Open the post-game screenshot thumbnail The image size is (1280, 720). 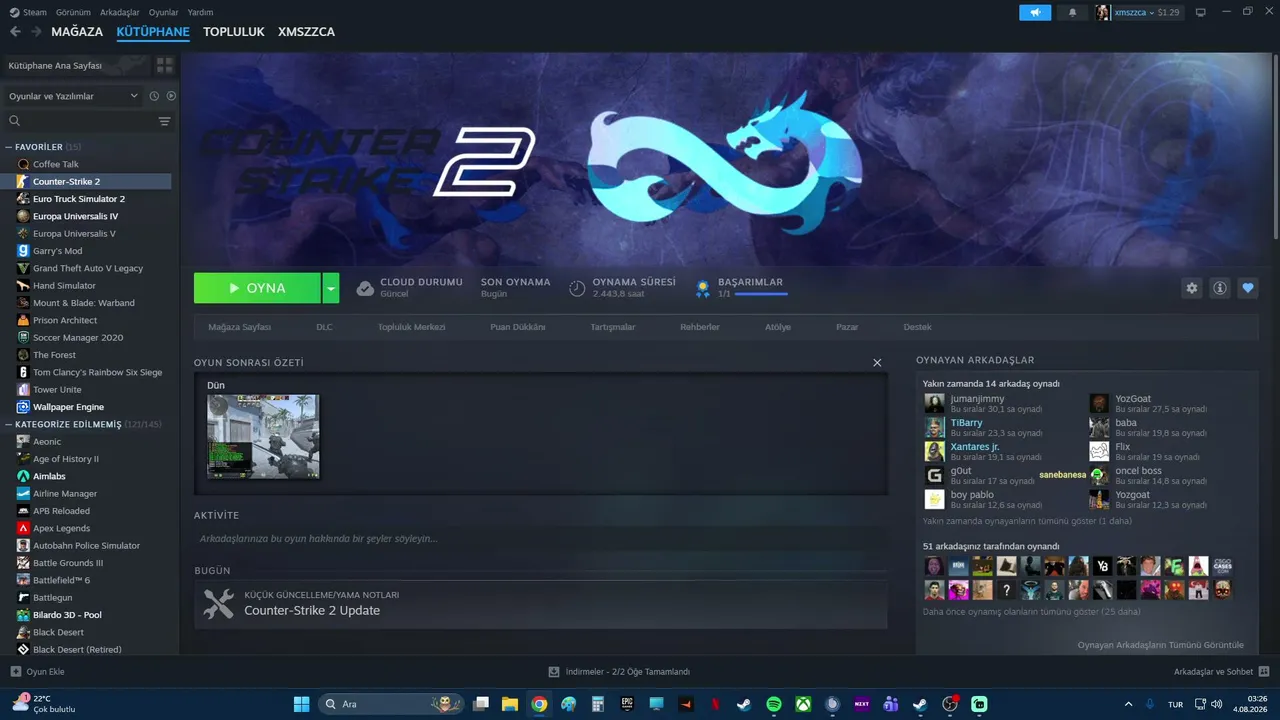pos(263,436)
